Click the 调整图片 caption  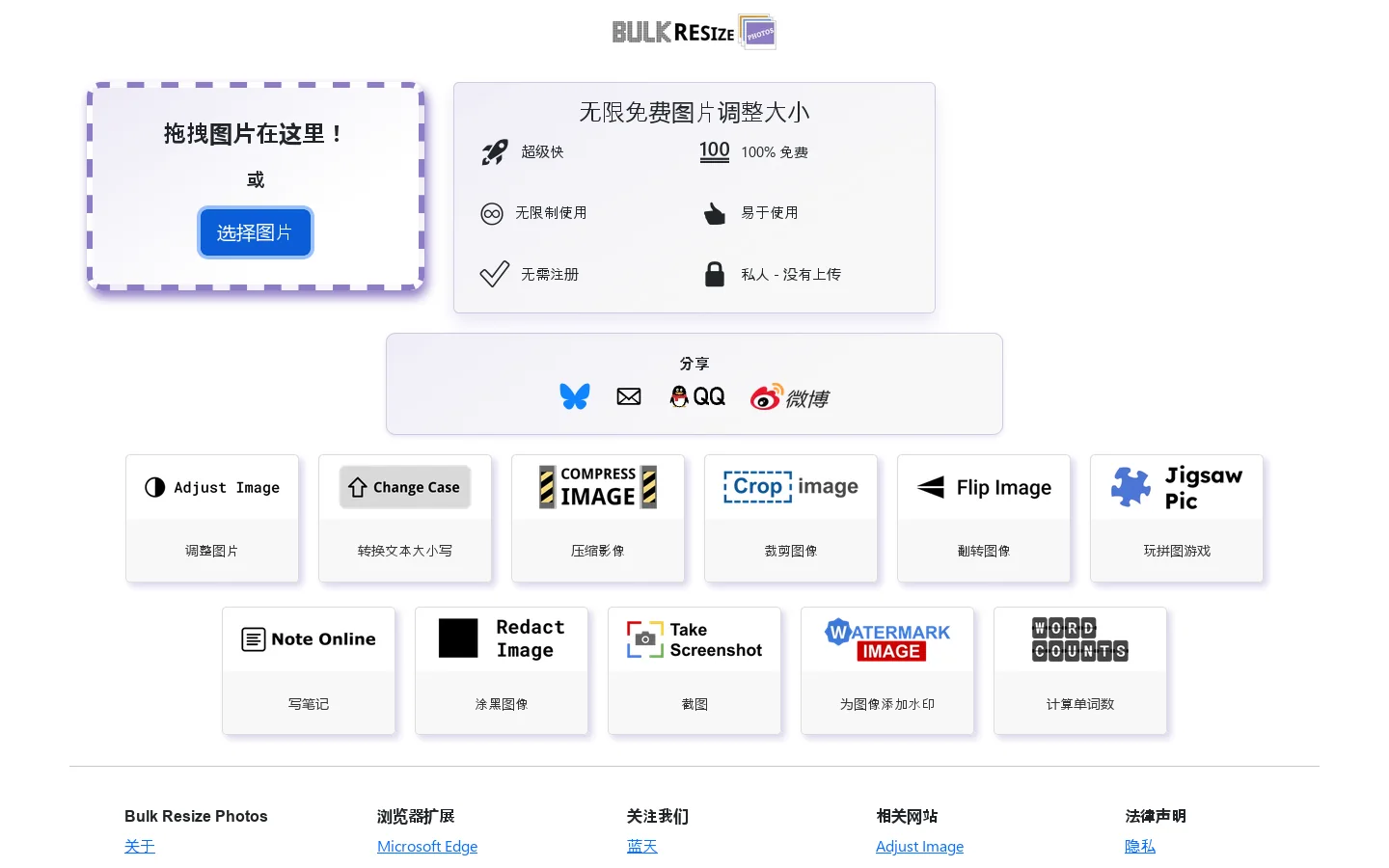[x=212, y=551]
